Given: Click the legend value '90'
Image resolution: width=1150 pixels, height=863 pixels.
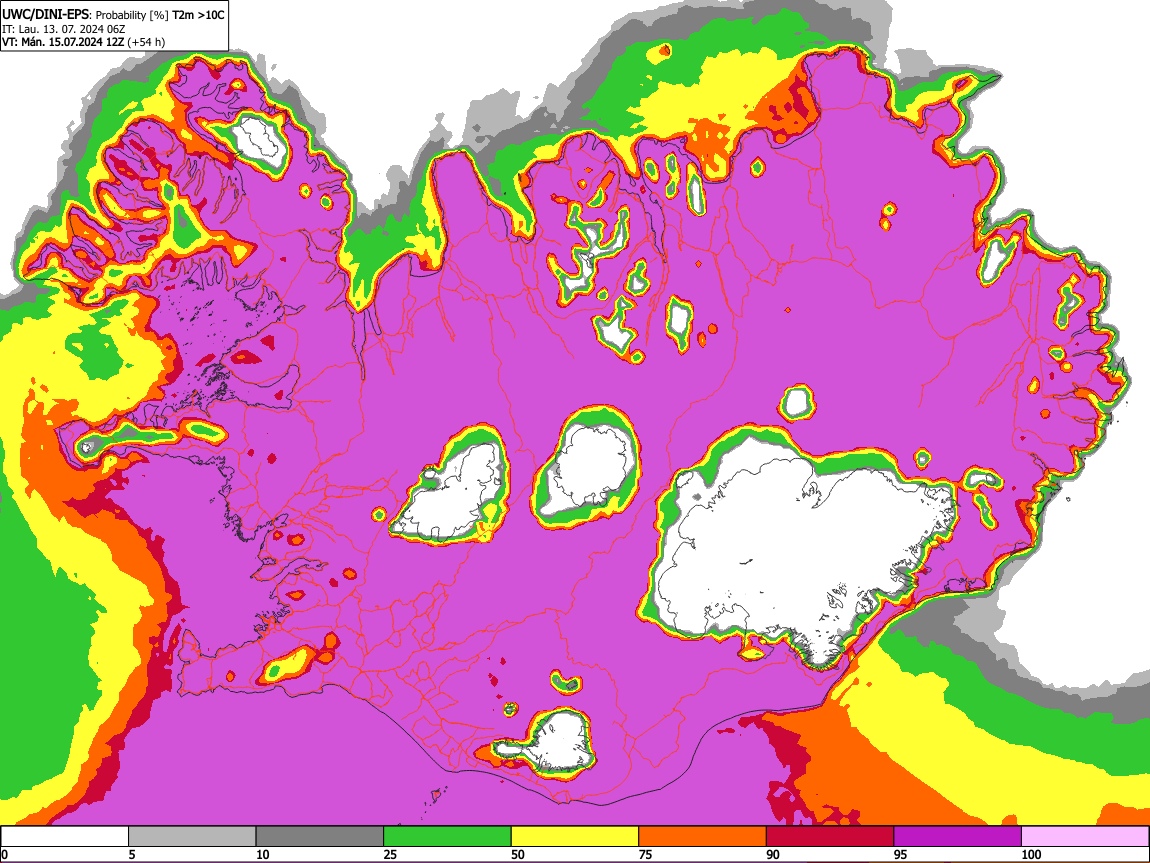Looking at the screenshot, I should 773,854.
